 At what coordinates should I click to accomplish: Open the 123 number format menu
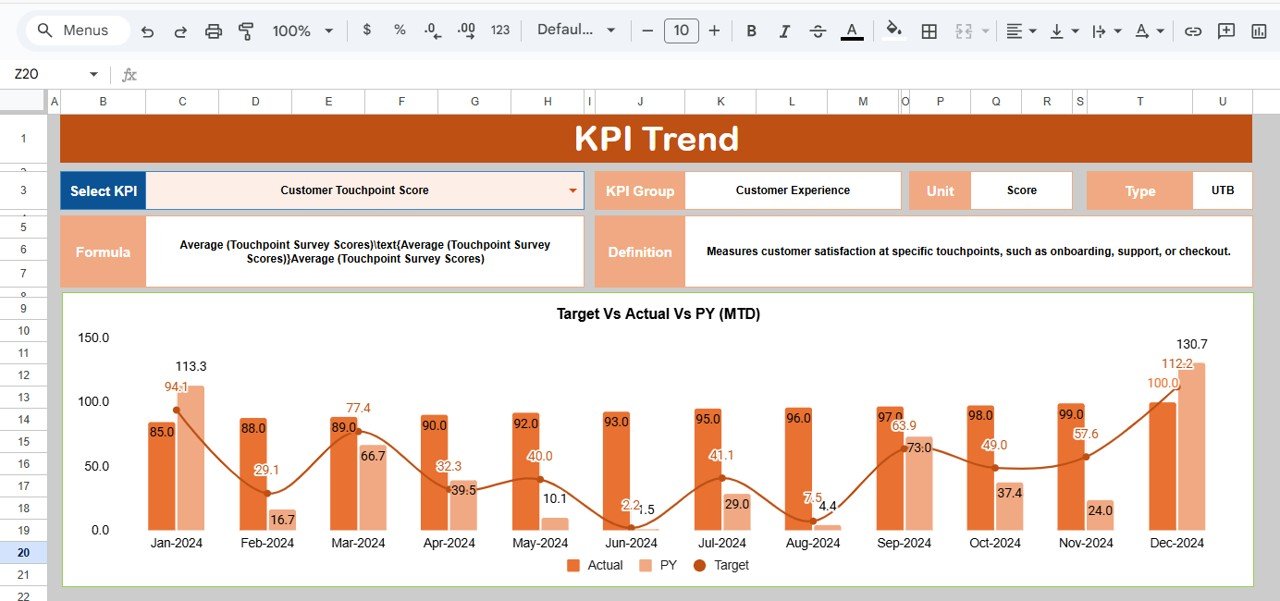coord(499,31)
